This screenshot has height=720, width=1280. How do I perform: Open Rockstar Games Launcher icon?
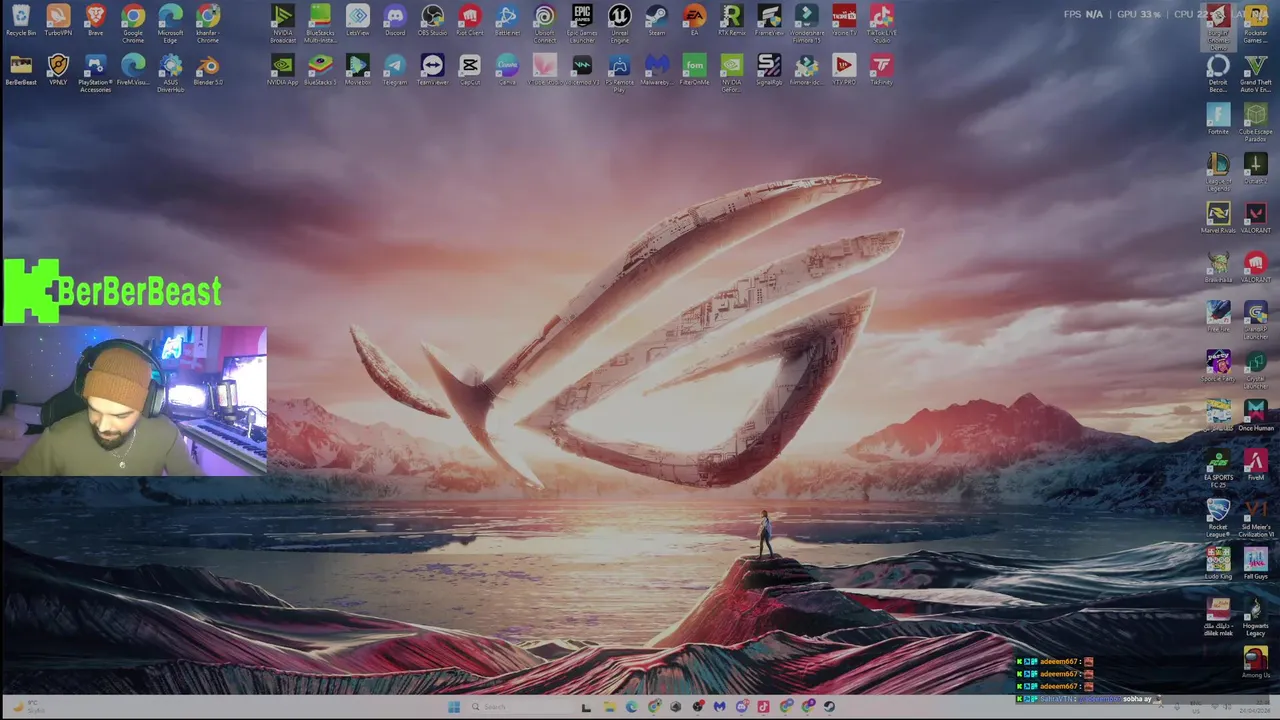click(x=1255, y=24)
